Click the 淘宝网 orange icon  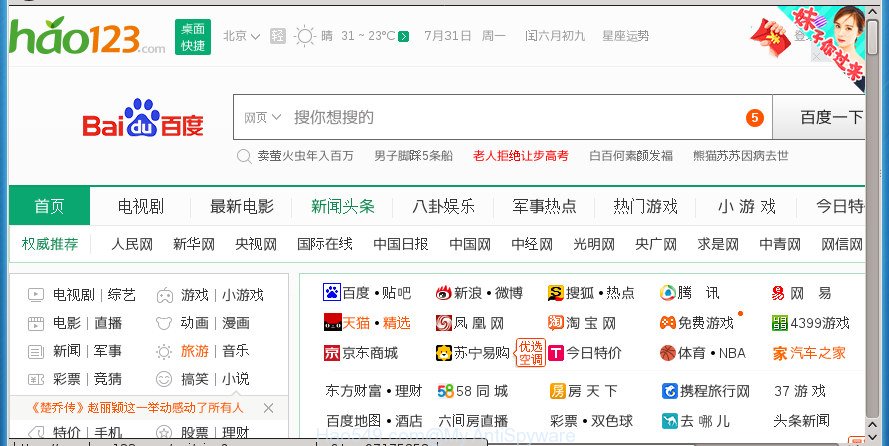point(556,323)
